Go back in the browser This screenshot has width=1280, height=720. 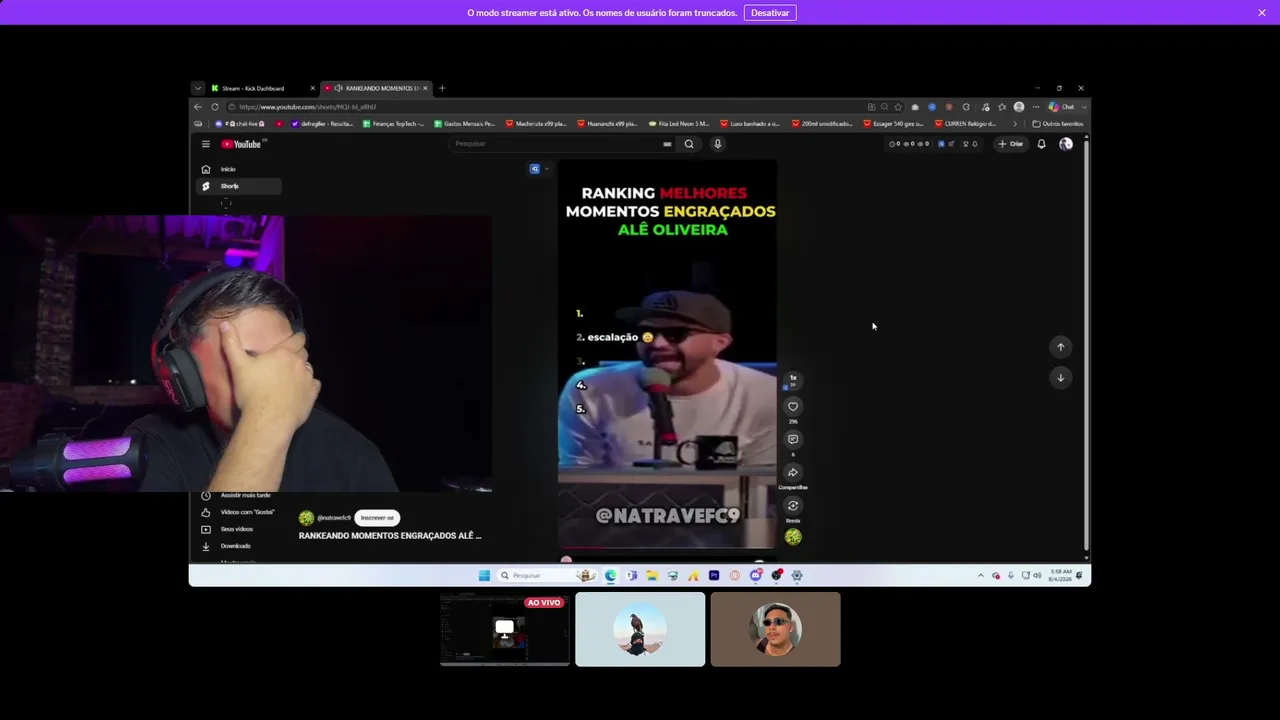pyautogui.click(x=198, y=107)
